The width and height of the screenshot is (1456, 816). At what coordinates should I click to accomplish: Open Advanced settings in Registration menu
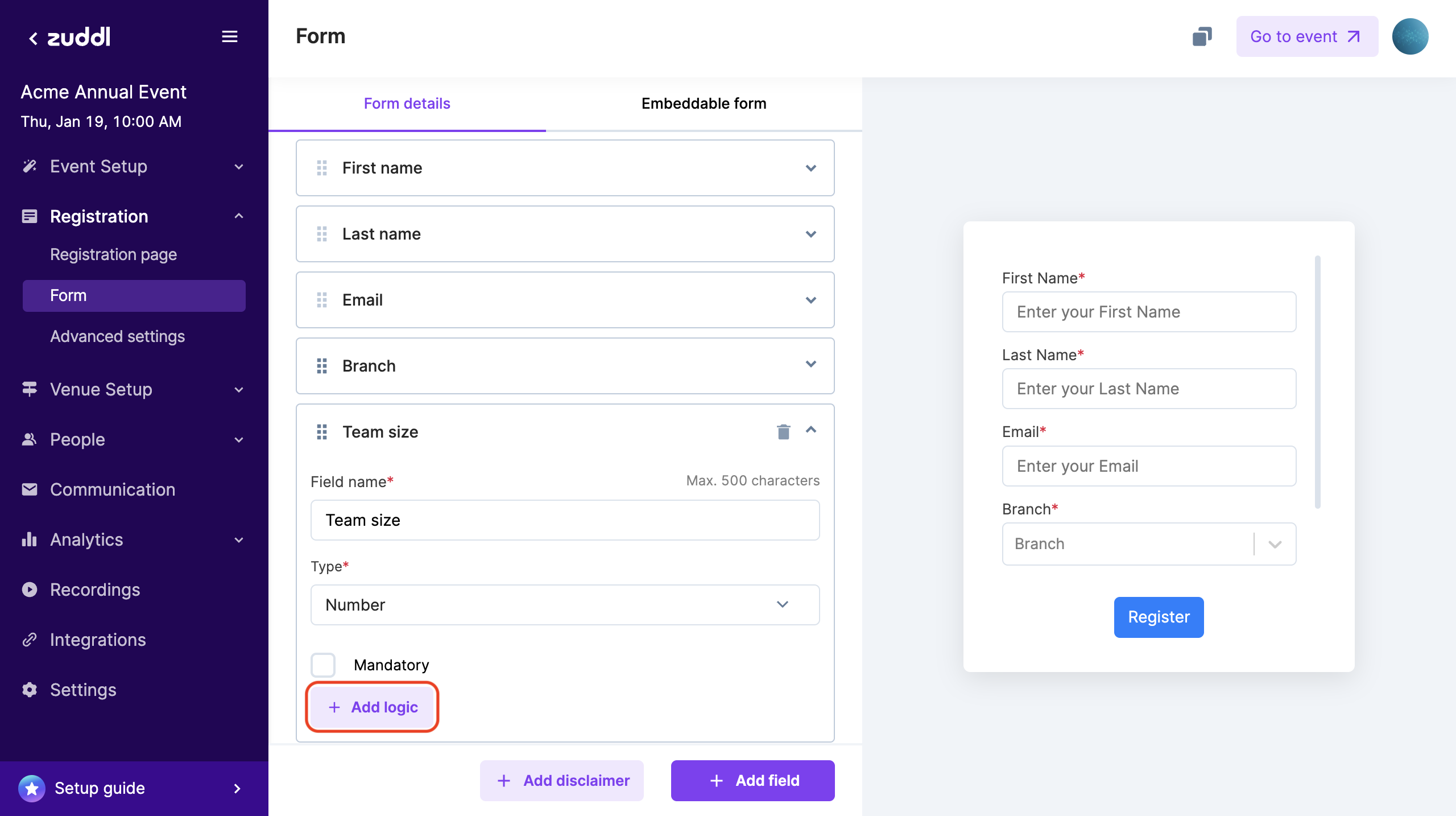pyautogui.click(x=117, y=336)
